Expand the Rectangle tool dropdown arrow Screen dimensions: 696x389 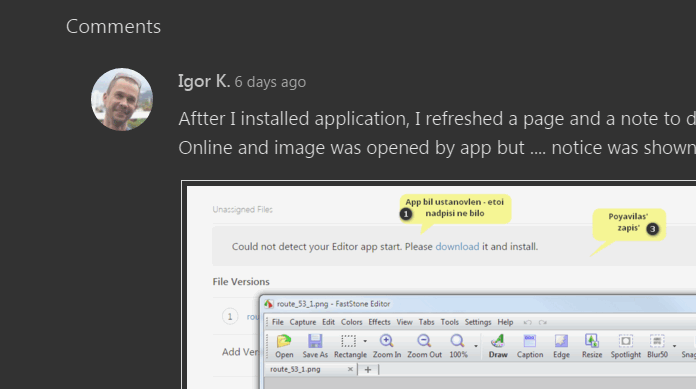point(365,341)
